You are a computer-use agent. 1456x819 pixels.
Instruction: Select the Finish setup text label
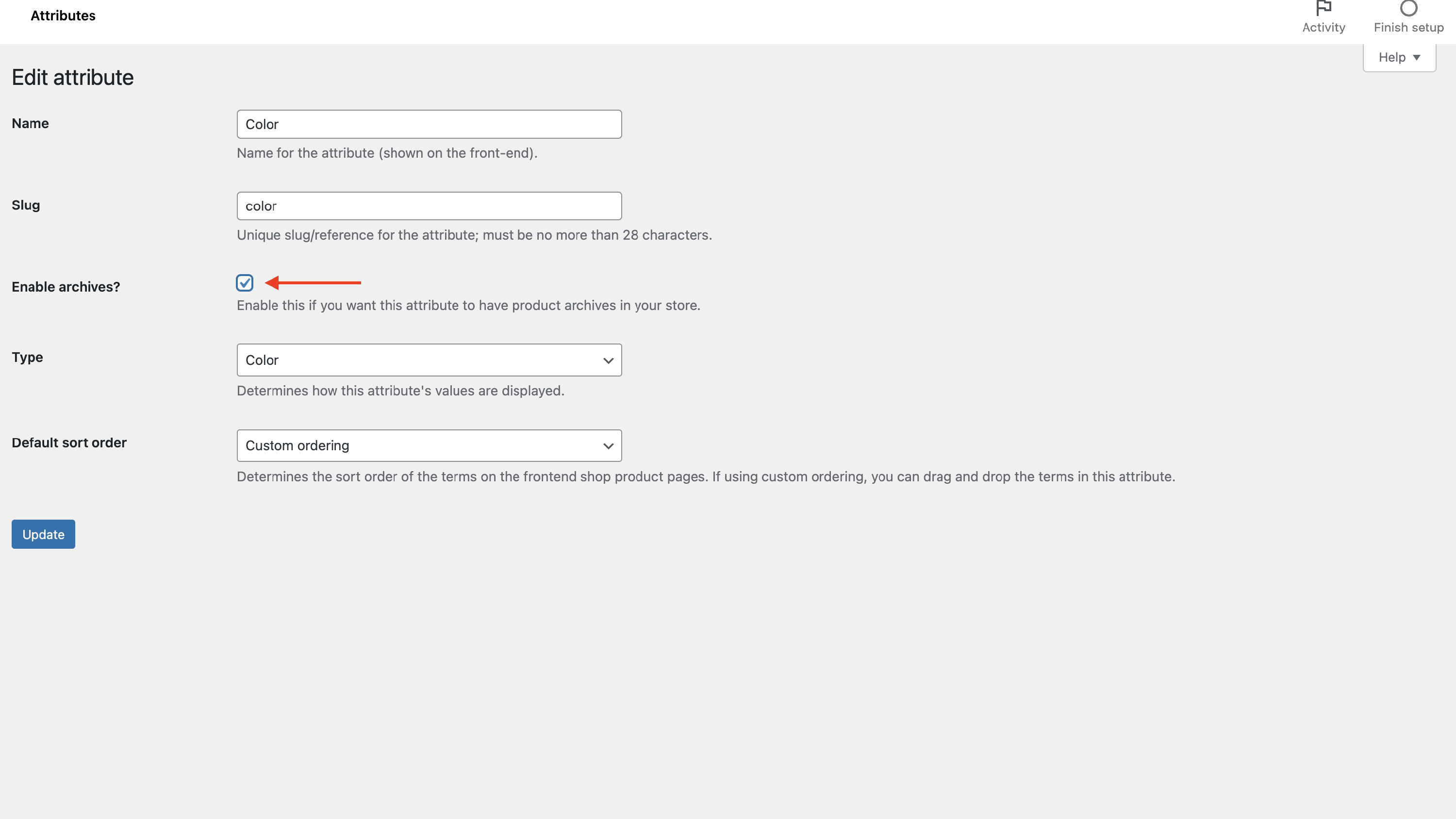(x=1408, y=28)
